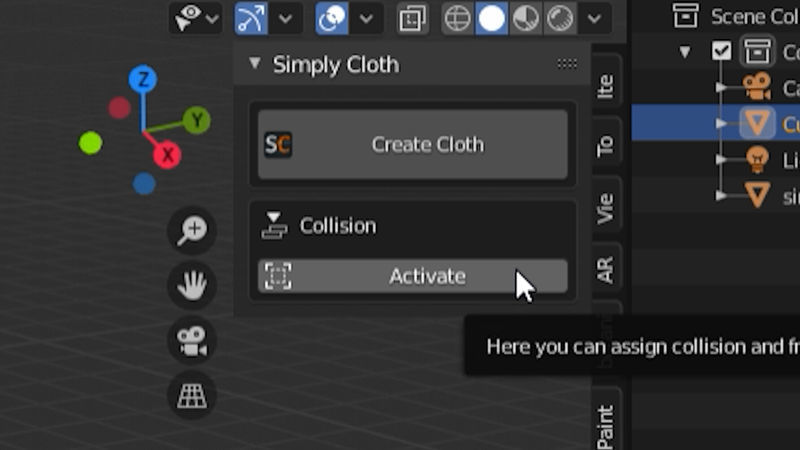The height and width of the screenshot is (450, 800).
Task: Click the bottom mesh triangle icon in outliner
Action: pyautogui.click(x=757, y=195)
